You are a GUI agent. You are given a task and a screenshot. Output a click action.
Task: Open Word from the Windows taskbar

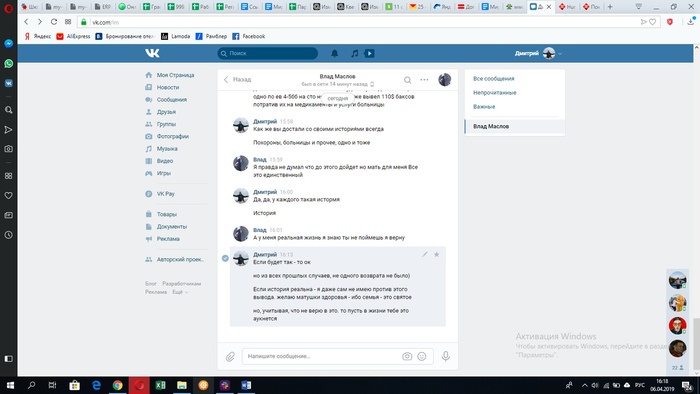pyautogui.click(x=246, y=385)
